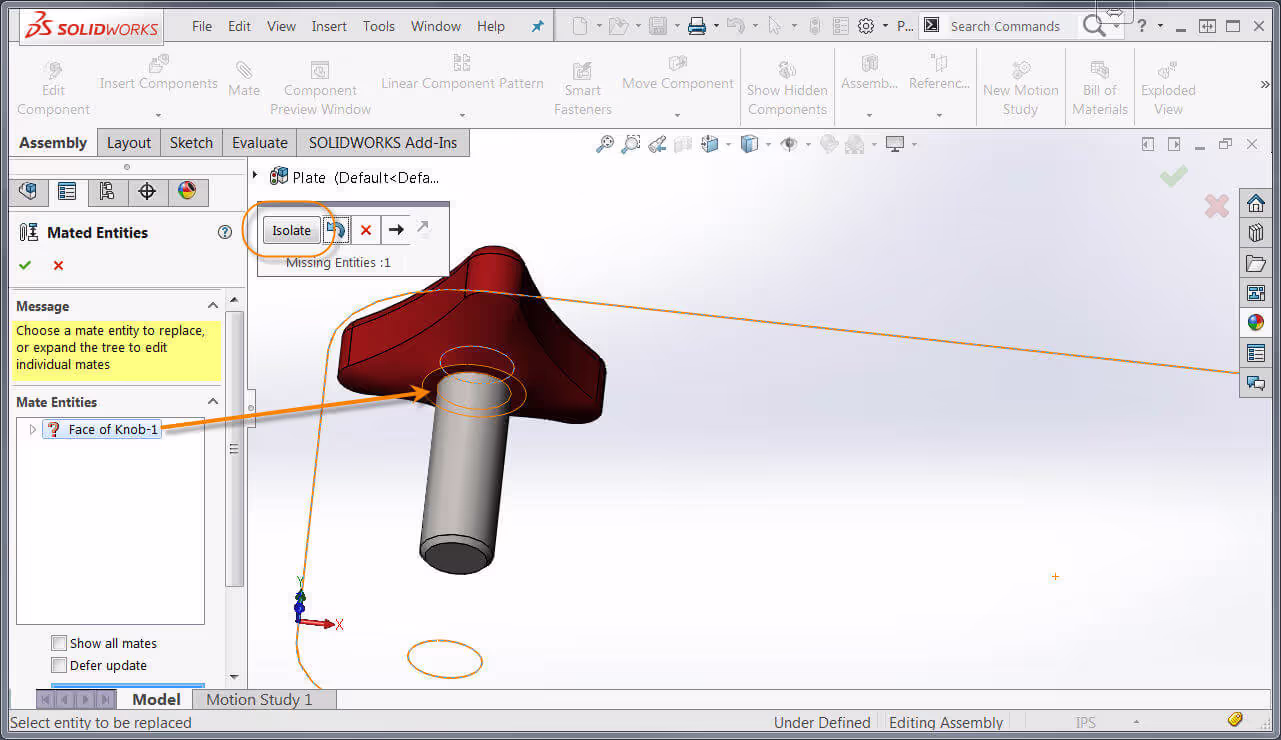
Task: Switch to the Evaluate tab
Action: coord(260,143)
